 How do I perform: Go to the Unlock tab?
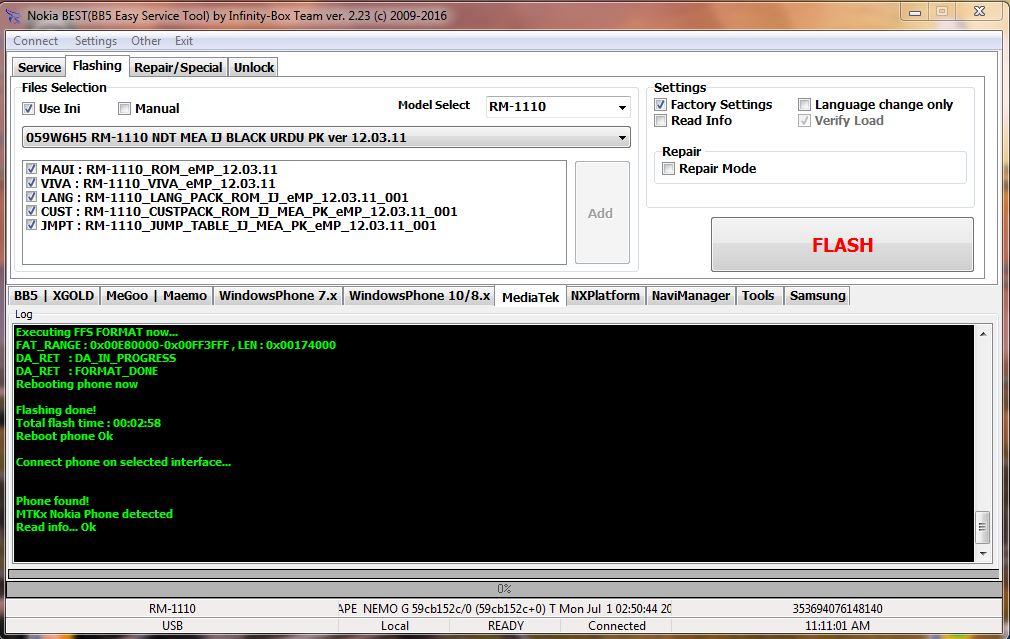point(254,67)
